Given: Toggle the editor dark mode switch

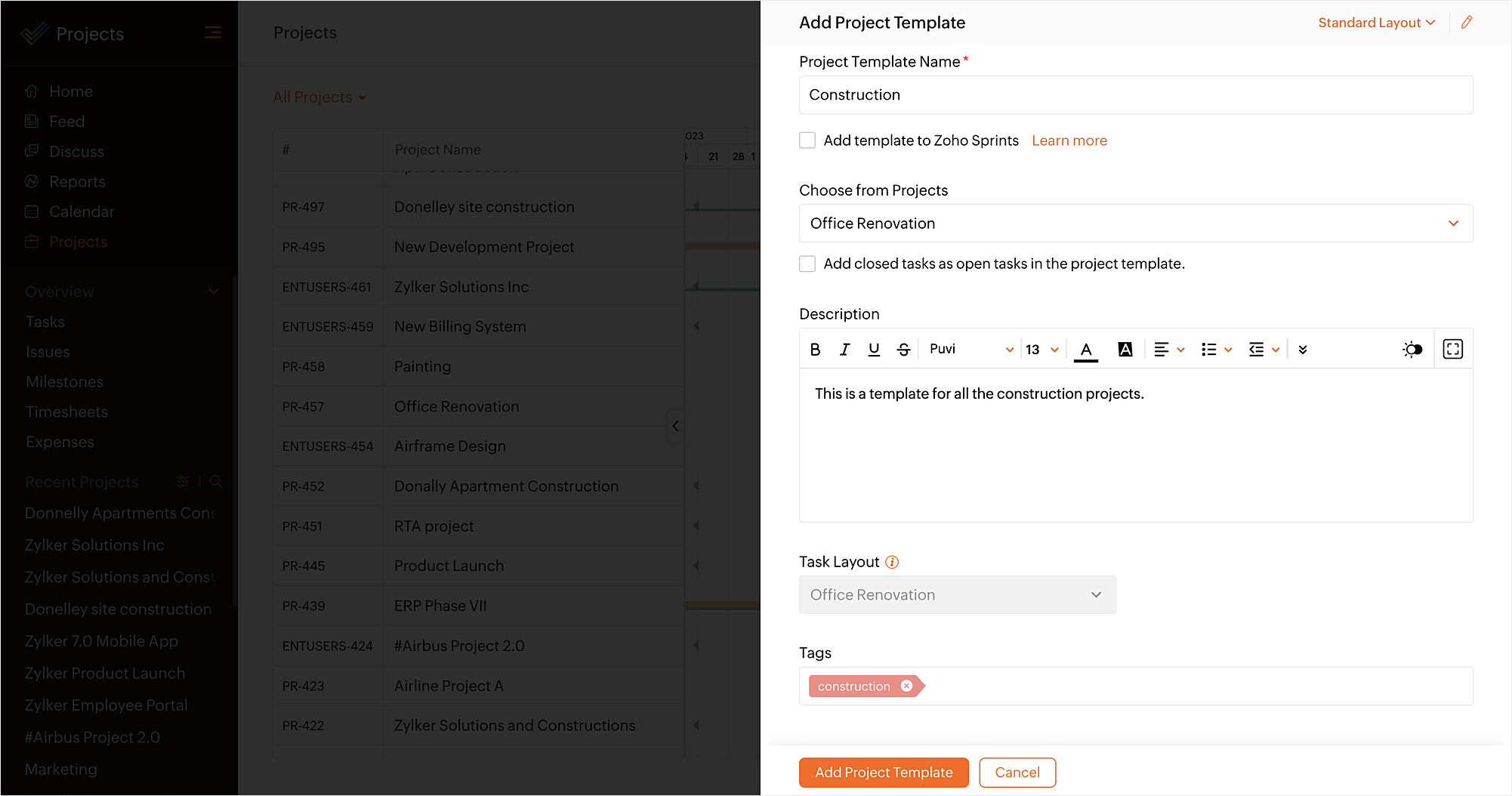Looking at the screenshot, I should click(1412, 349).
